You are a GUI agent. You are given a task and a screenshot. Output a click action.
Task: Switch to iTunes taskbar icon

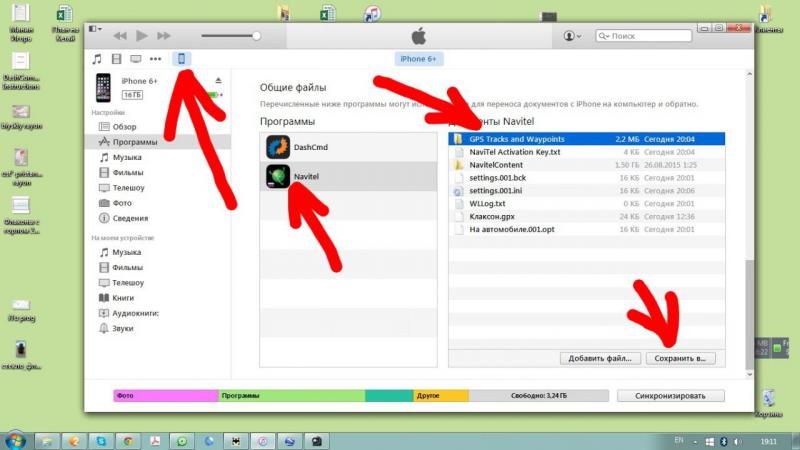coord(263,441)
